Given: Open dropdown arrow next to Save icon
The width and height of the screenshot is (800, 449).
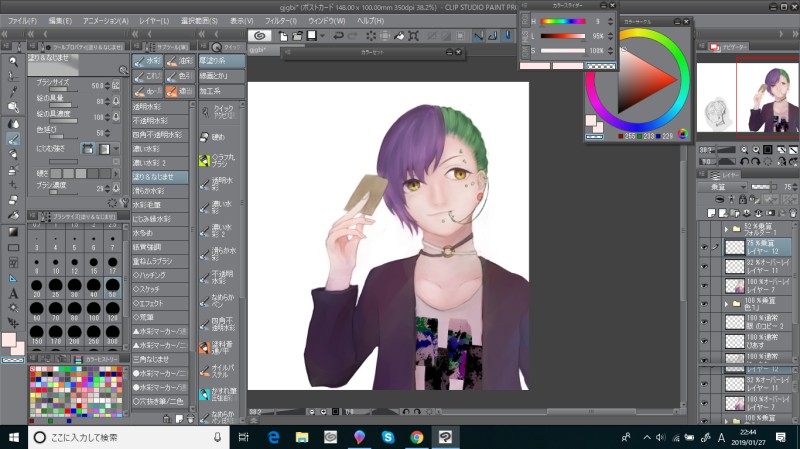Looking at the screenshot, I should [322, 36].
